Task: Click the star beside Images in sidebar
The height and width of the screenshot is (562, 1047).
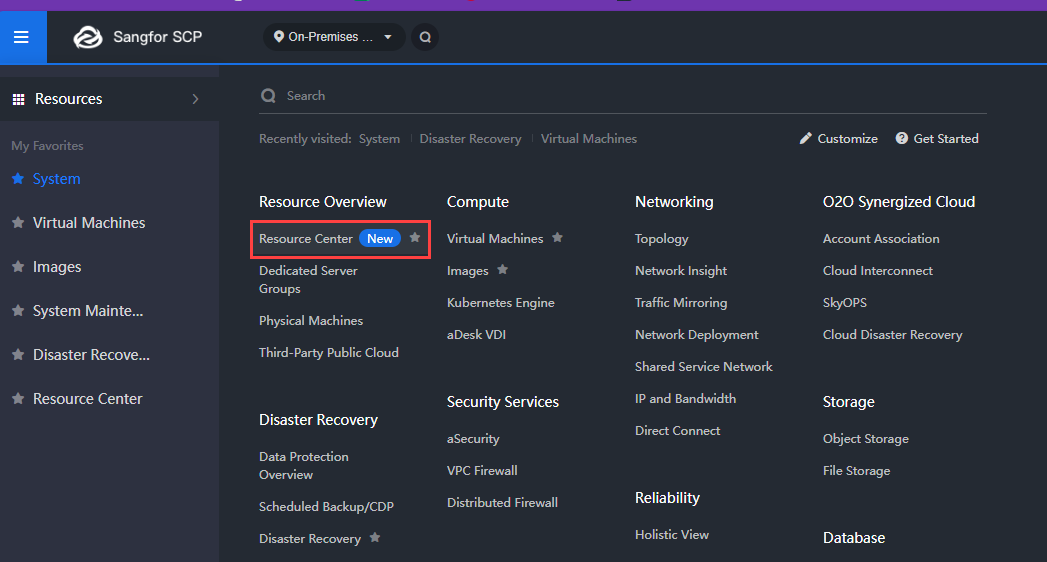Action: [x=18, y=266]
